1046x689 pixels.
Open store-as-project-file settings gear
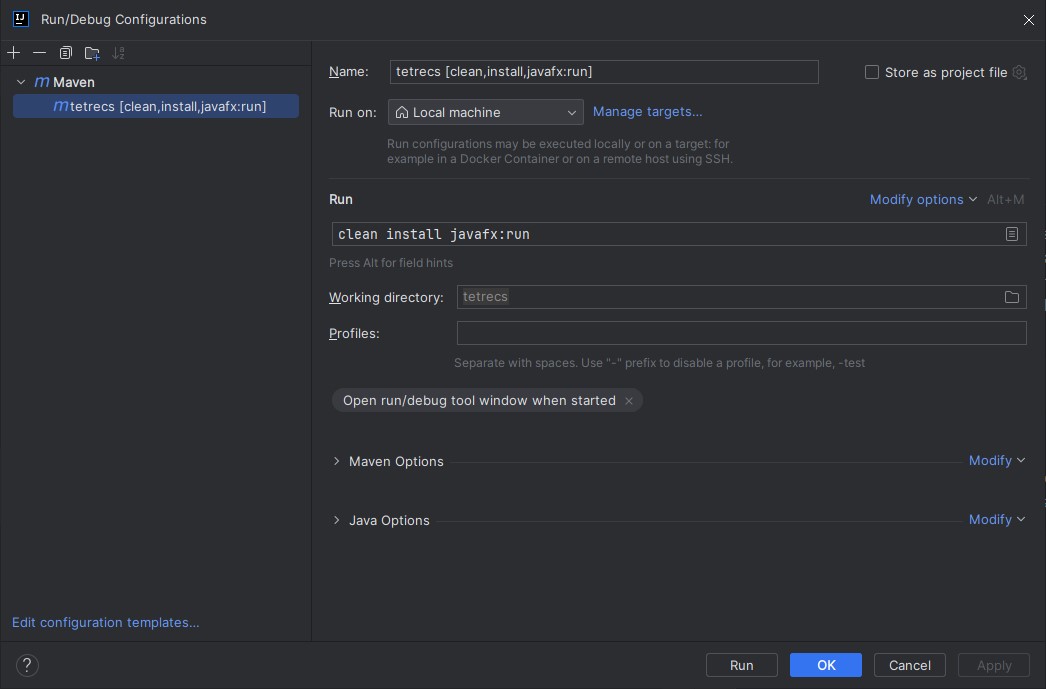1019,72
